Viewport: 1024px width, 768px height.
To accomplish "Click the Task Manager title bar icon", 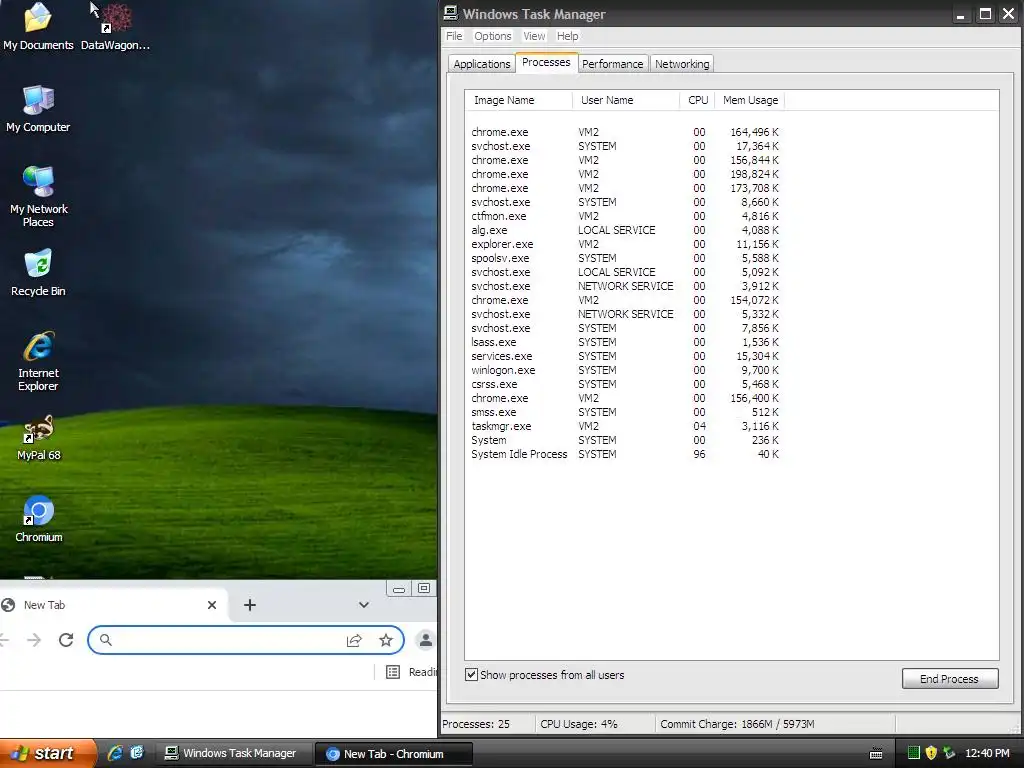I will tap(451, 13).
